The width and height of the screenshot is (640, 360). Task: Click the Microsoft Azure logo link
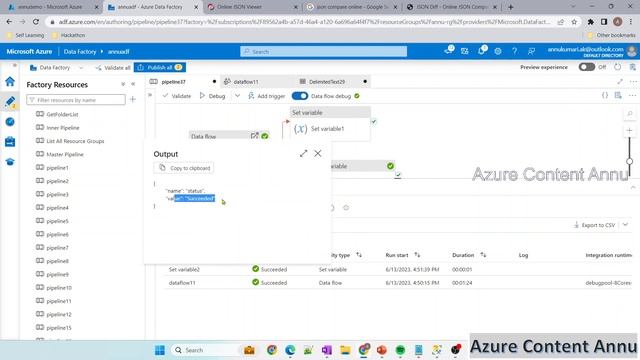(x=29, y=51)
